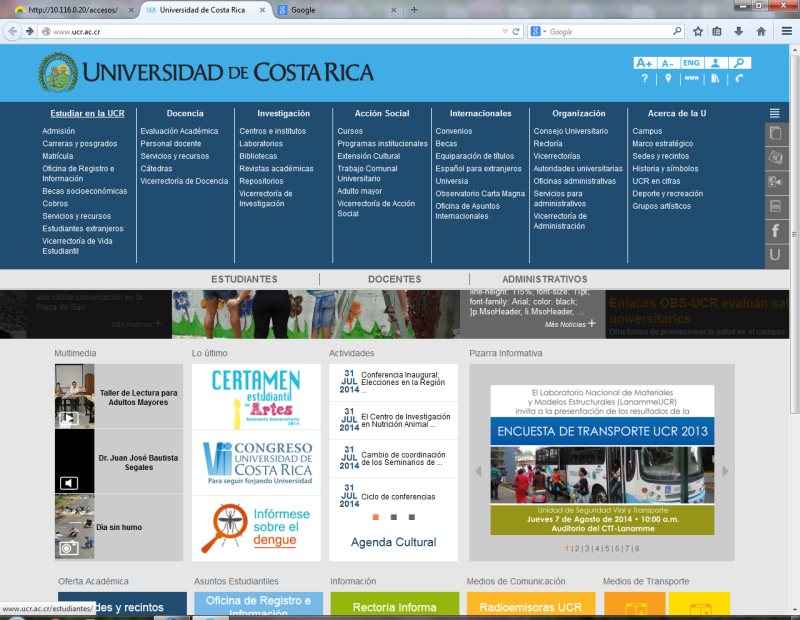The width and height of the screenshot is (800, 620).
Task: Go to previous Pizarra Informativa slide arrow
Action: tap(479, 470)
